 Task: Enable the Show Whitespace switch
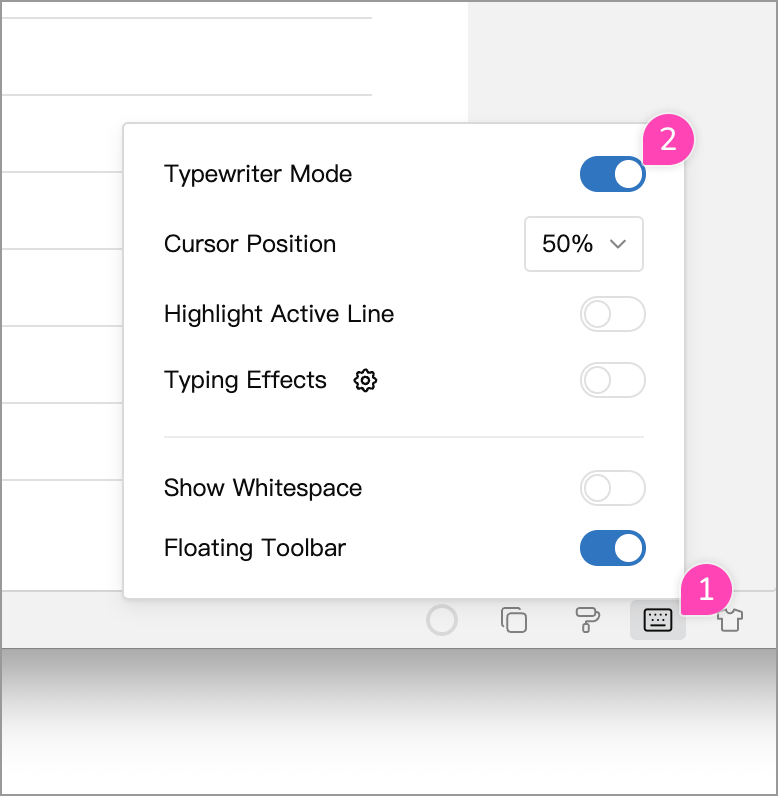(x=613, y=488)
